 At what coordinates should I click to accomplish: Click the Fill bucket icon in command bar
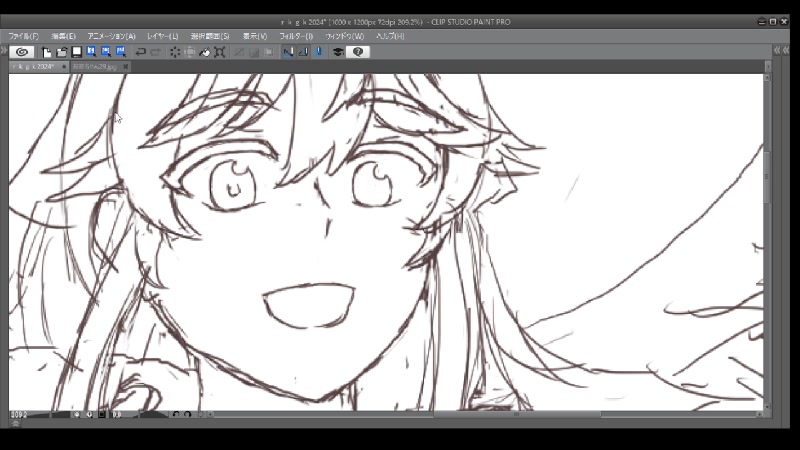(x=204, y=52)
